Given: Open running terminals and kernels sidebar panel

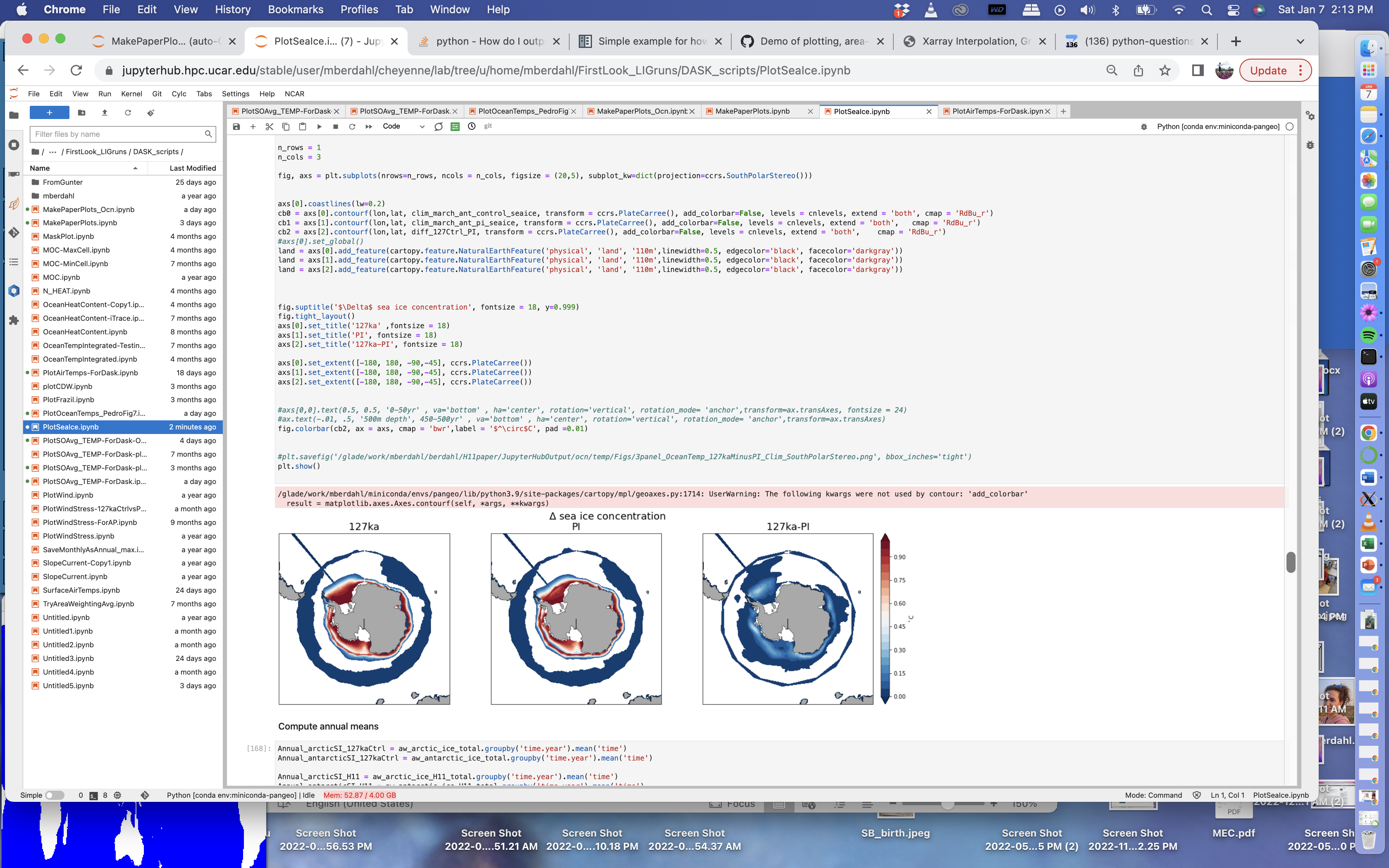Looking at the screenshot, I should (14, 145).
